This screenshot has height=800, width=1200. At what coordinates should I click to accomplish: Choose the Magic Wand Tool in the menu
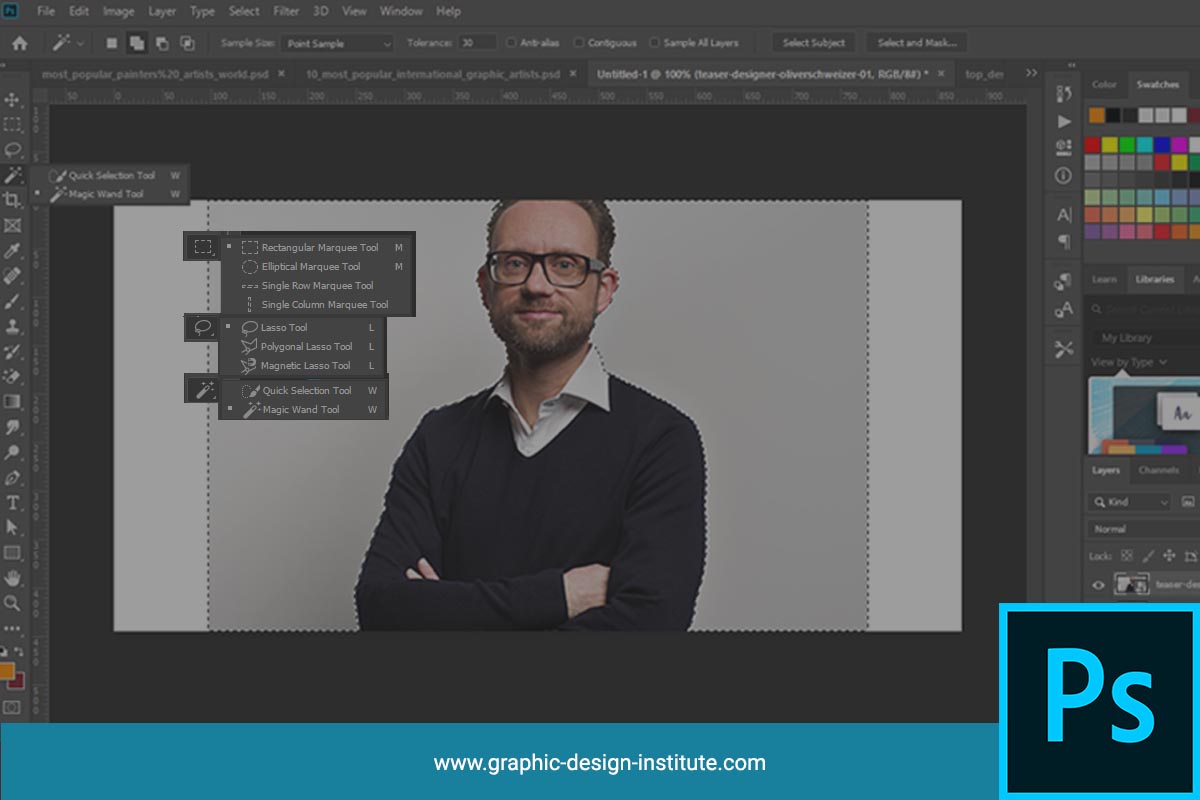point(303,409)
